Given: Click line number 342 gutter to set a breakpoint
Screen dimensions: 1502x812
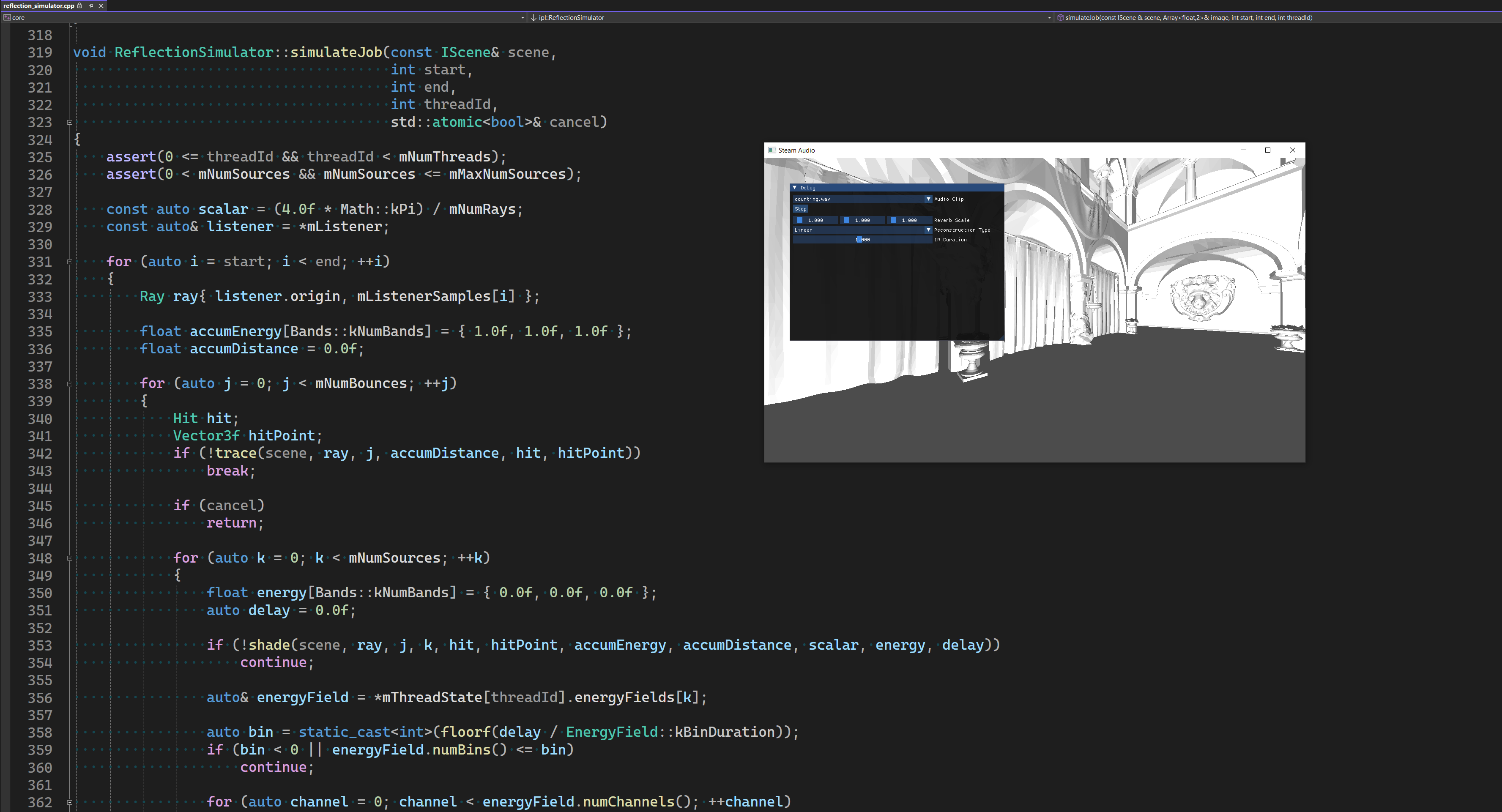Looking at the screenshot, I should [x=40, y=453].
